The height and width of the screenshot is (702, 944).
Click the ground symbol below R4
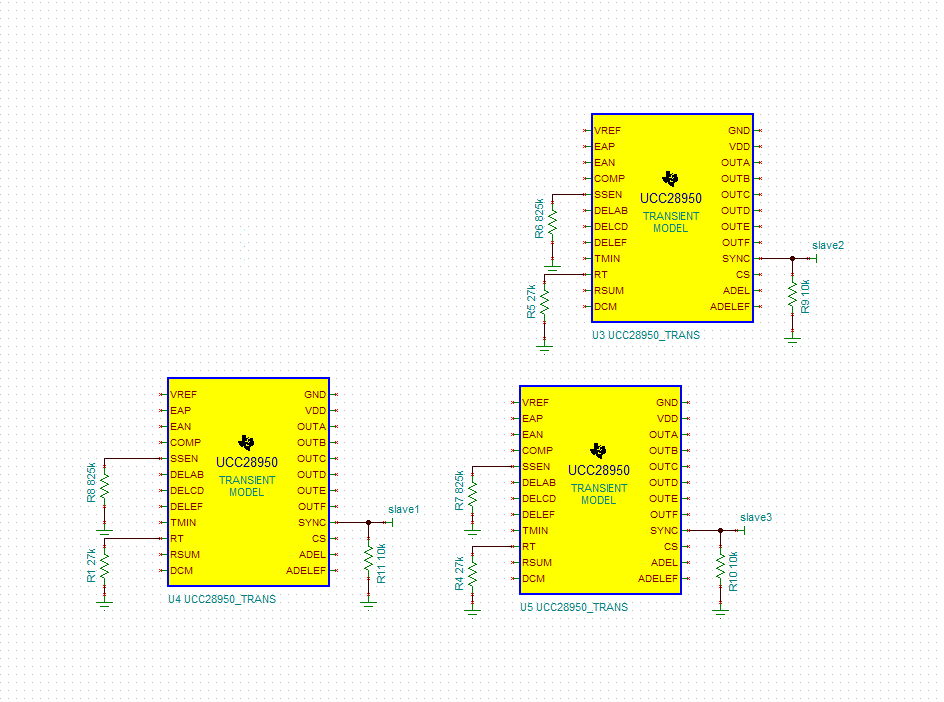tap(473, 613)
